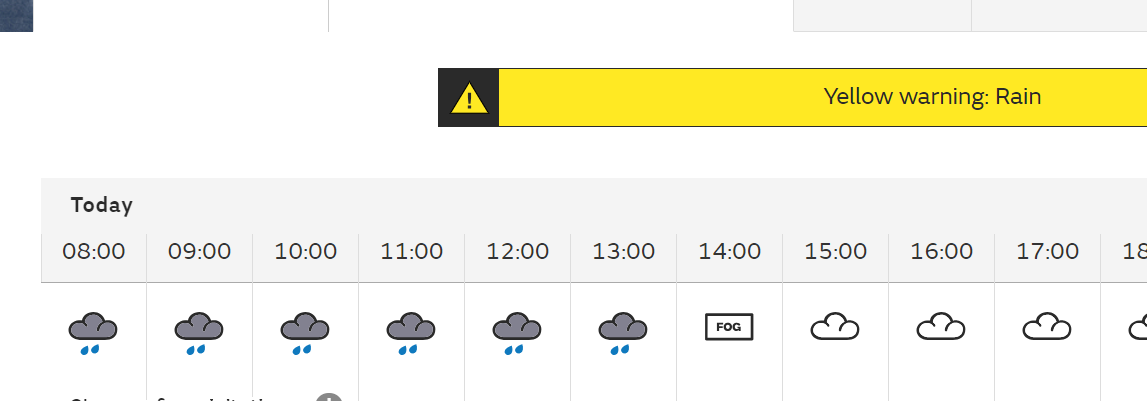The width and height of the screenshot is (1147, 401).
Task: Open the Yellow warning: Rain banner
Action: click(792, 97)
